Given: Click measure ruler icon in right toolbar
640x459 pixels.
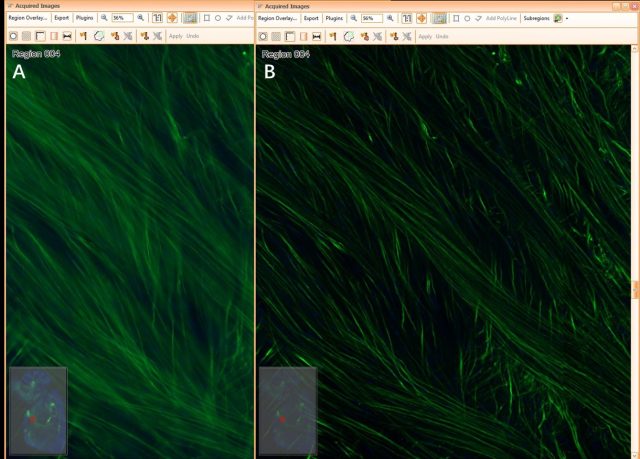Looking at the screenshot, I should pos(316,36).
